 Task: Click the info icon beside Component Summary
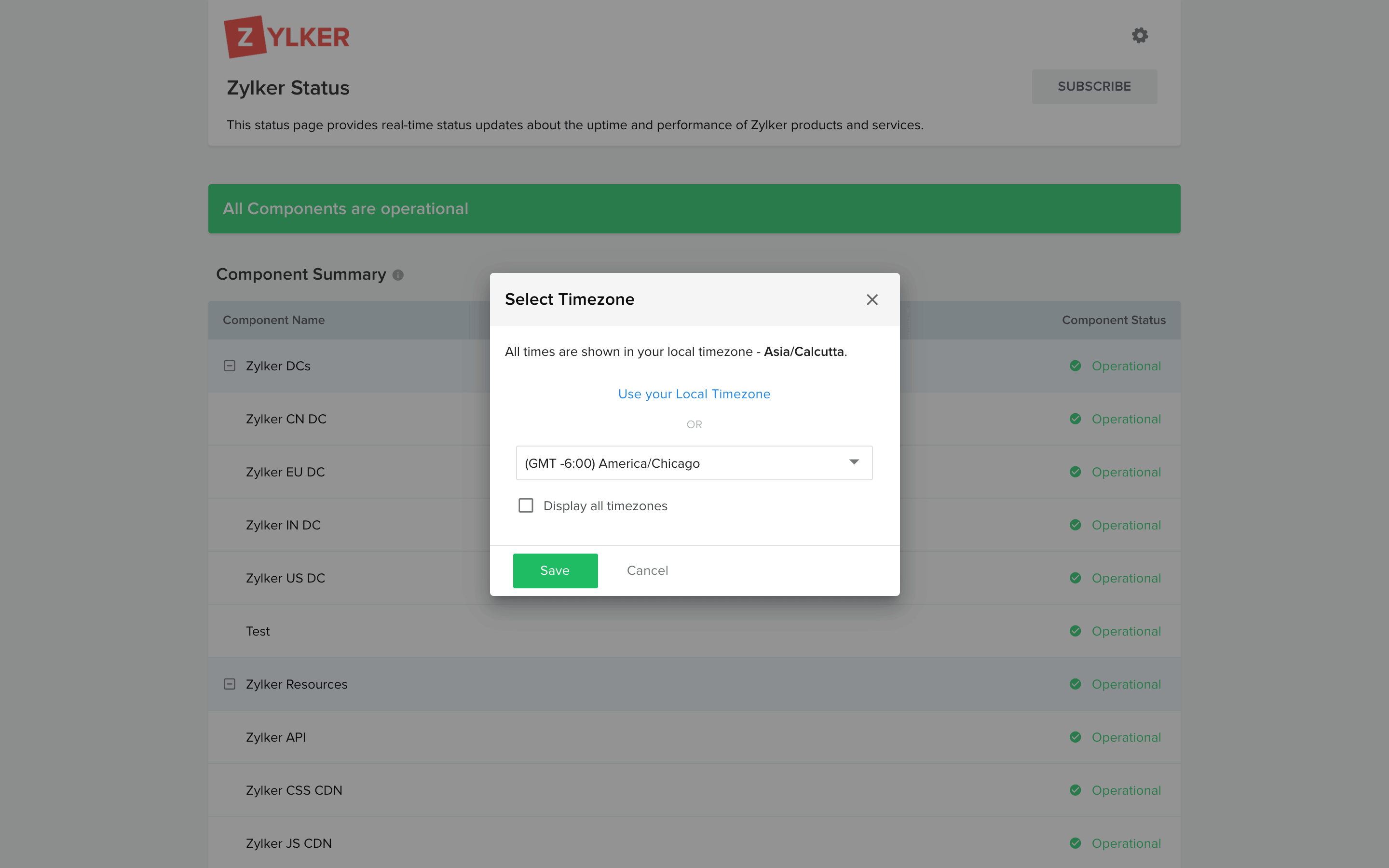399,274
